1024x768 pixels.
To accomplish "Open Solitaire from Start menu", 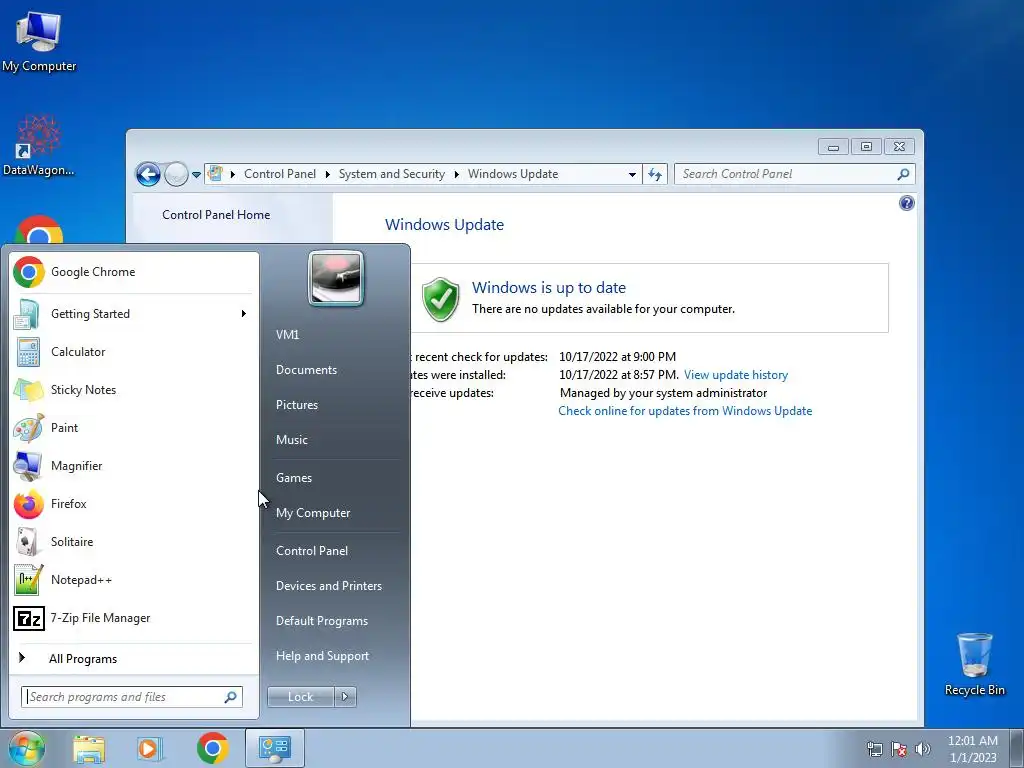I will (134, 541).
